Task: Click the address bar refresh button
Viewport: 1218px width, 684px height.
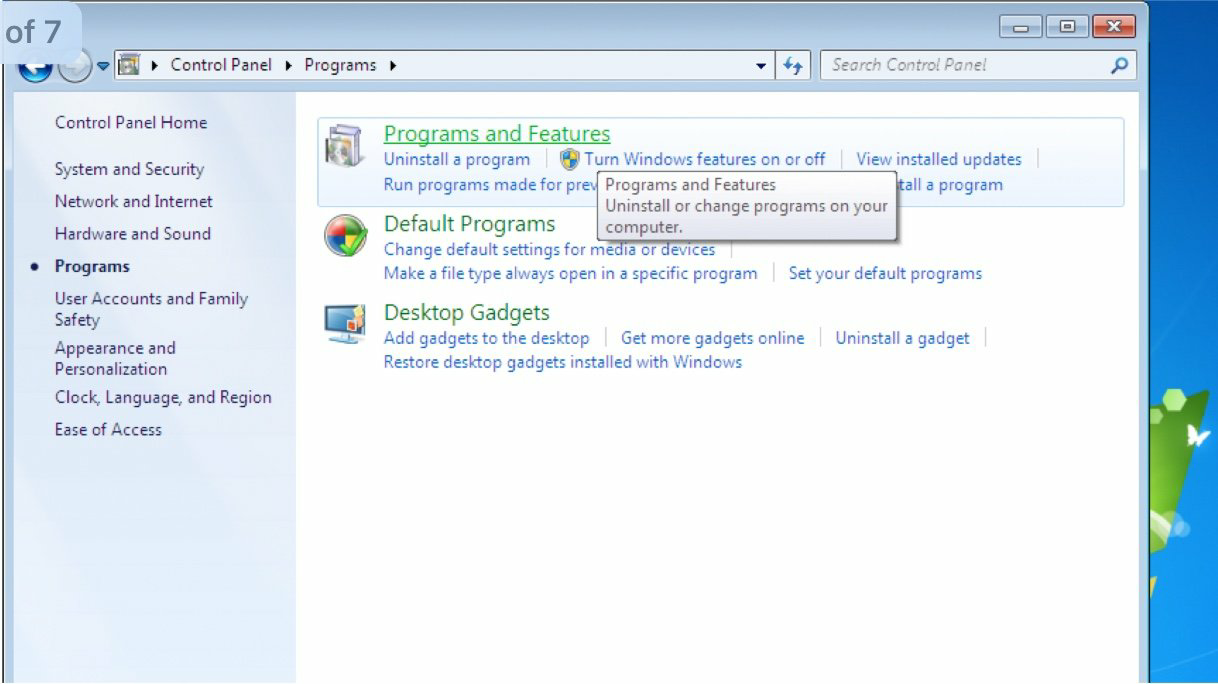Action: tap(793, 65)
